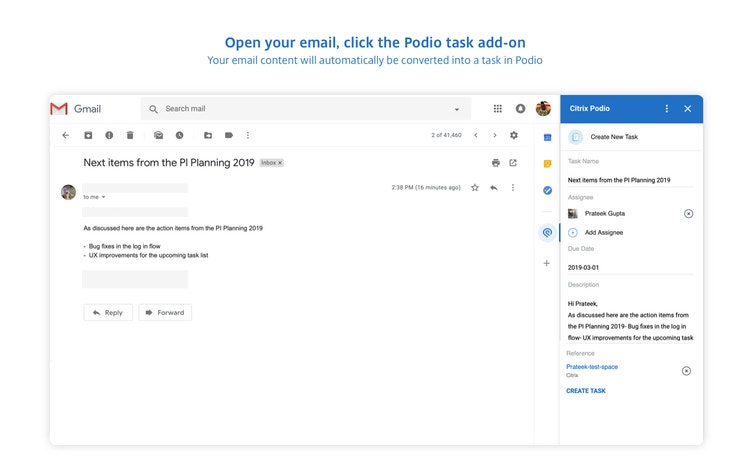Reply using the arrow icon by star

[x=494, y=188]
